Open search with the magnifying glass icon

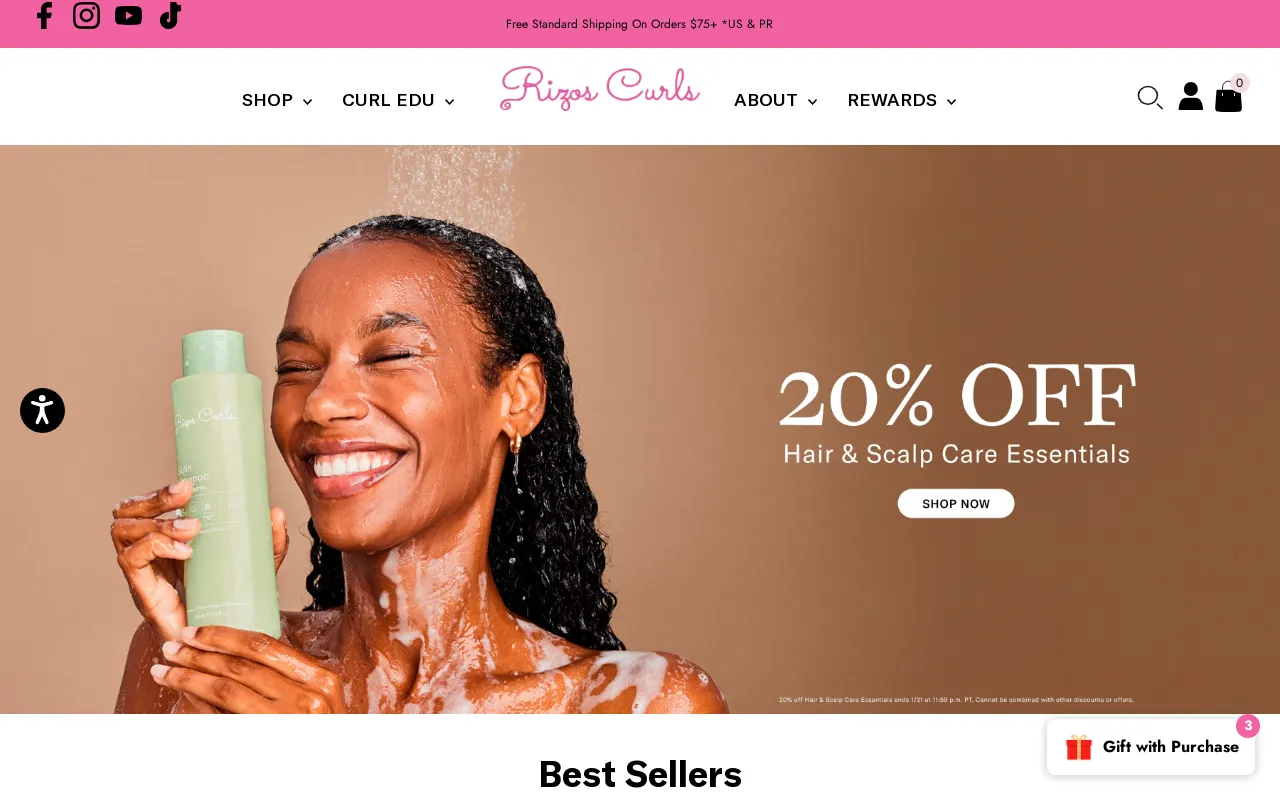(x=1150, y=97)
